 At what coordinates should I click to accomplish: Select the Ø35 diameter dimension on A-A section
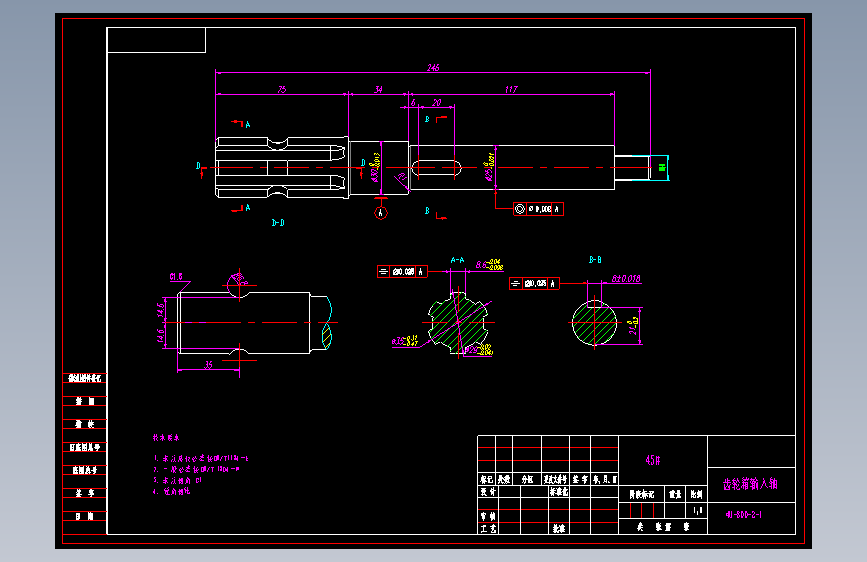point(405,341)
